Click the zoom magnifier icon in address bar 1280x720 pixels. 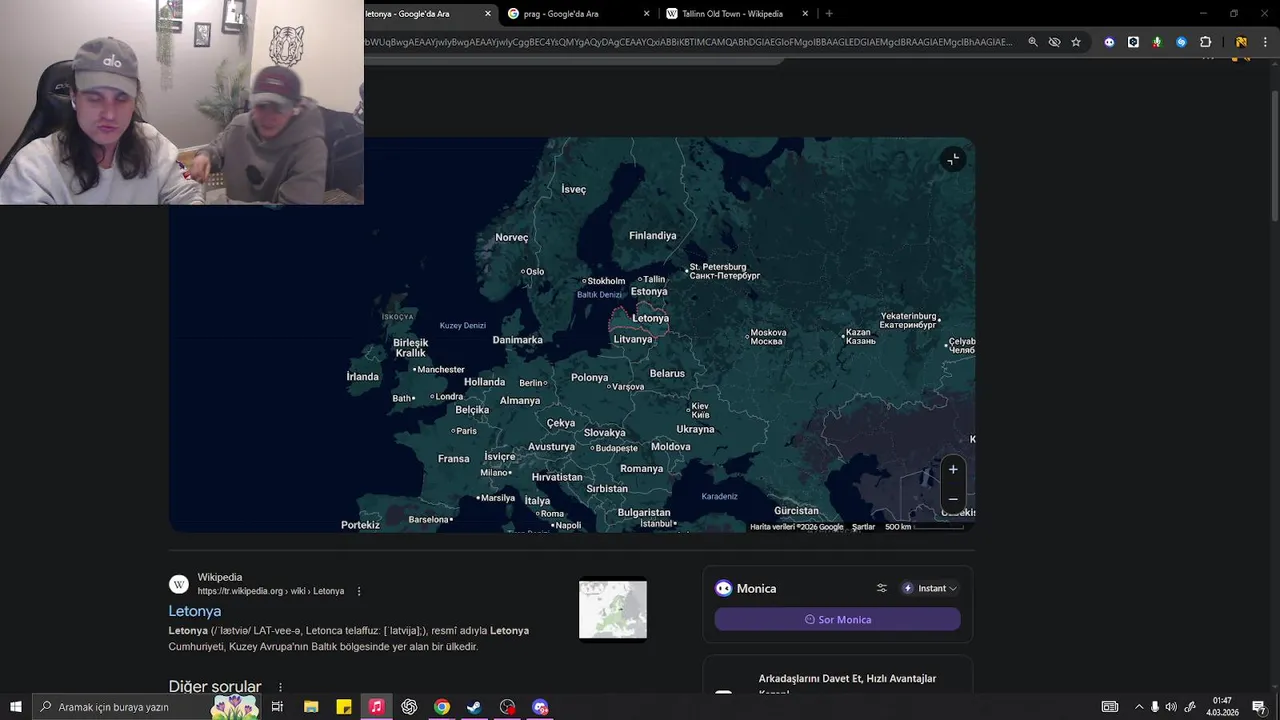(1033, 42)
